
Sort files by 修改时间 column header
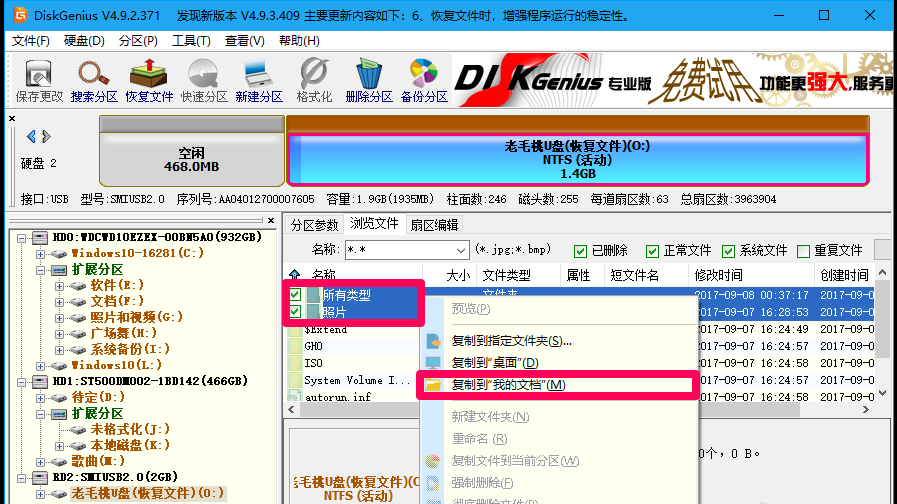pos(751,275)
